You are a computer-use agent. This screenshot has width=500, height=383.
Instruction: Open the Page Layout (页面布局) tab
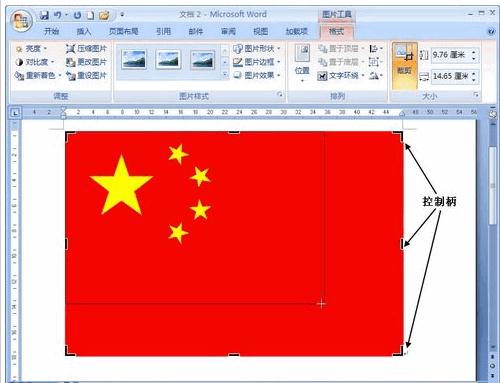(x=124, y=32)
